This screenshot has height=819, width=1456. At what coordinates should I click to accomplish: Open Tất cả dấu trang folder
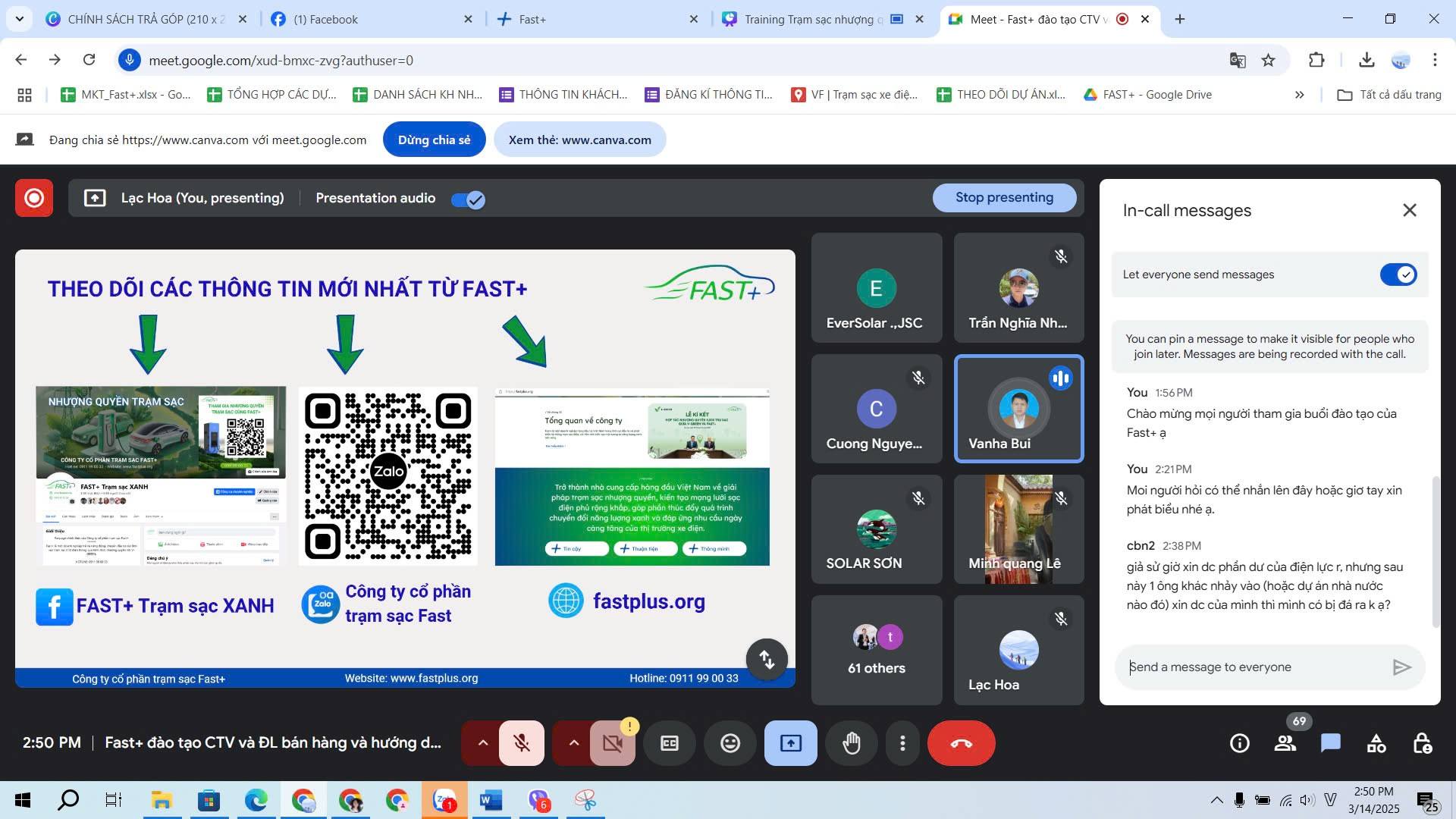pyautogui.click(x=1389, y=95)
